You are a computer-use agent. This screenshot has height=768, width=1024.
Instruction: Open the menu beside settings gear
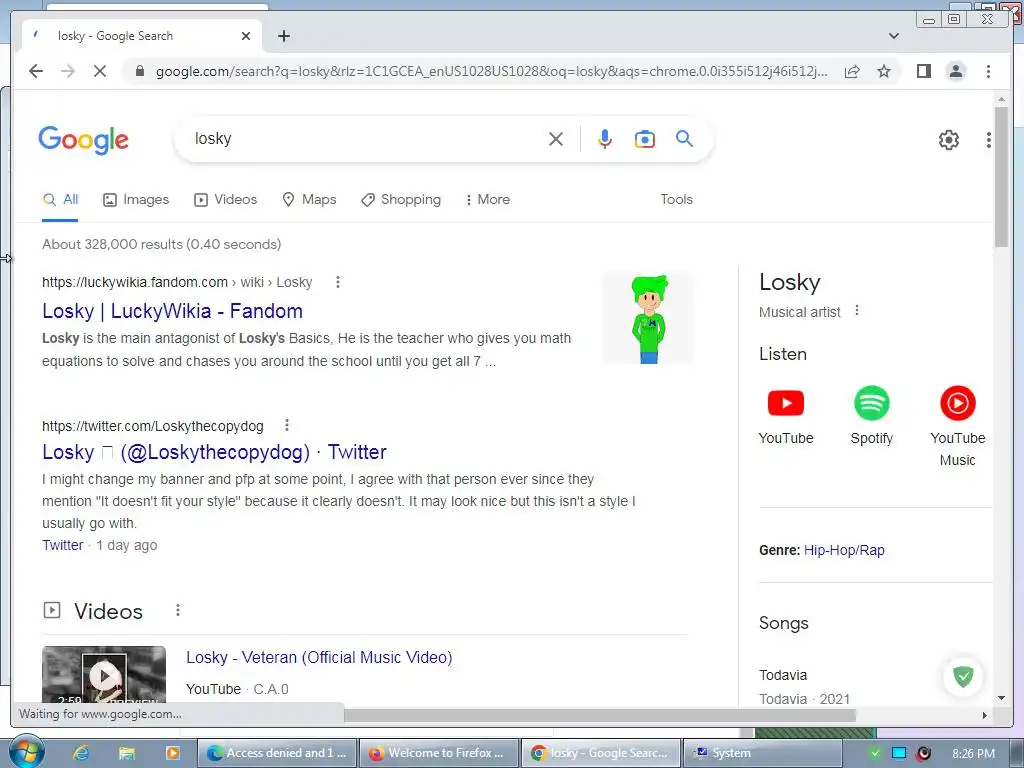click(989, 139)
